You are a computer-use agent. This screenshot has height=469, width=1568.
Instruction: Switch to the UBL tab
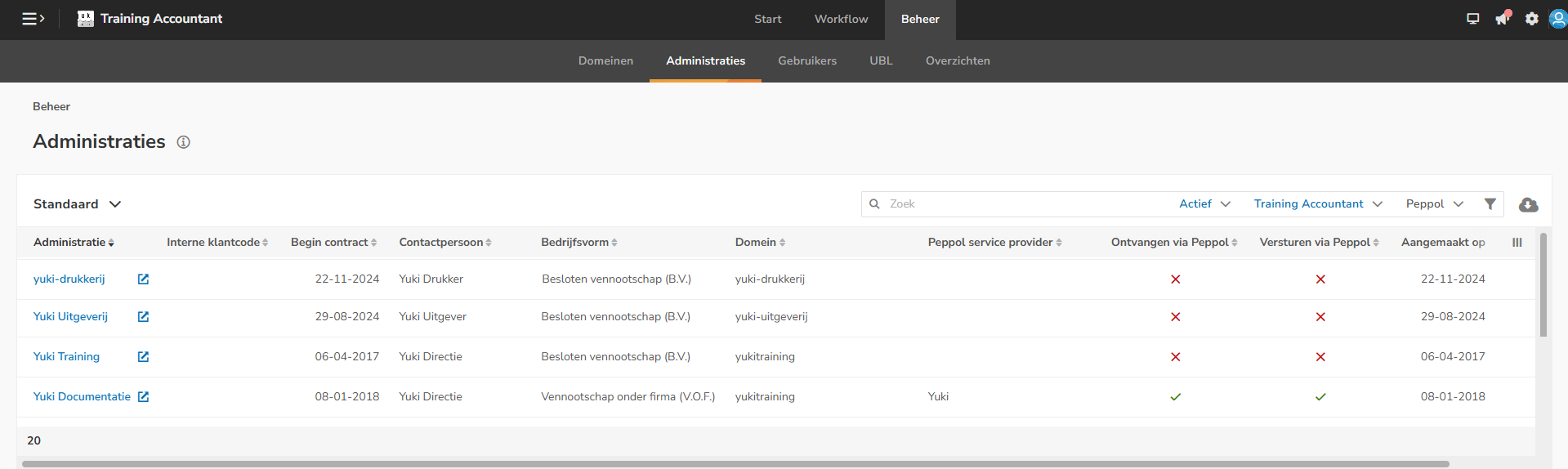[881, 61]
